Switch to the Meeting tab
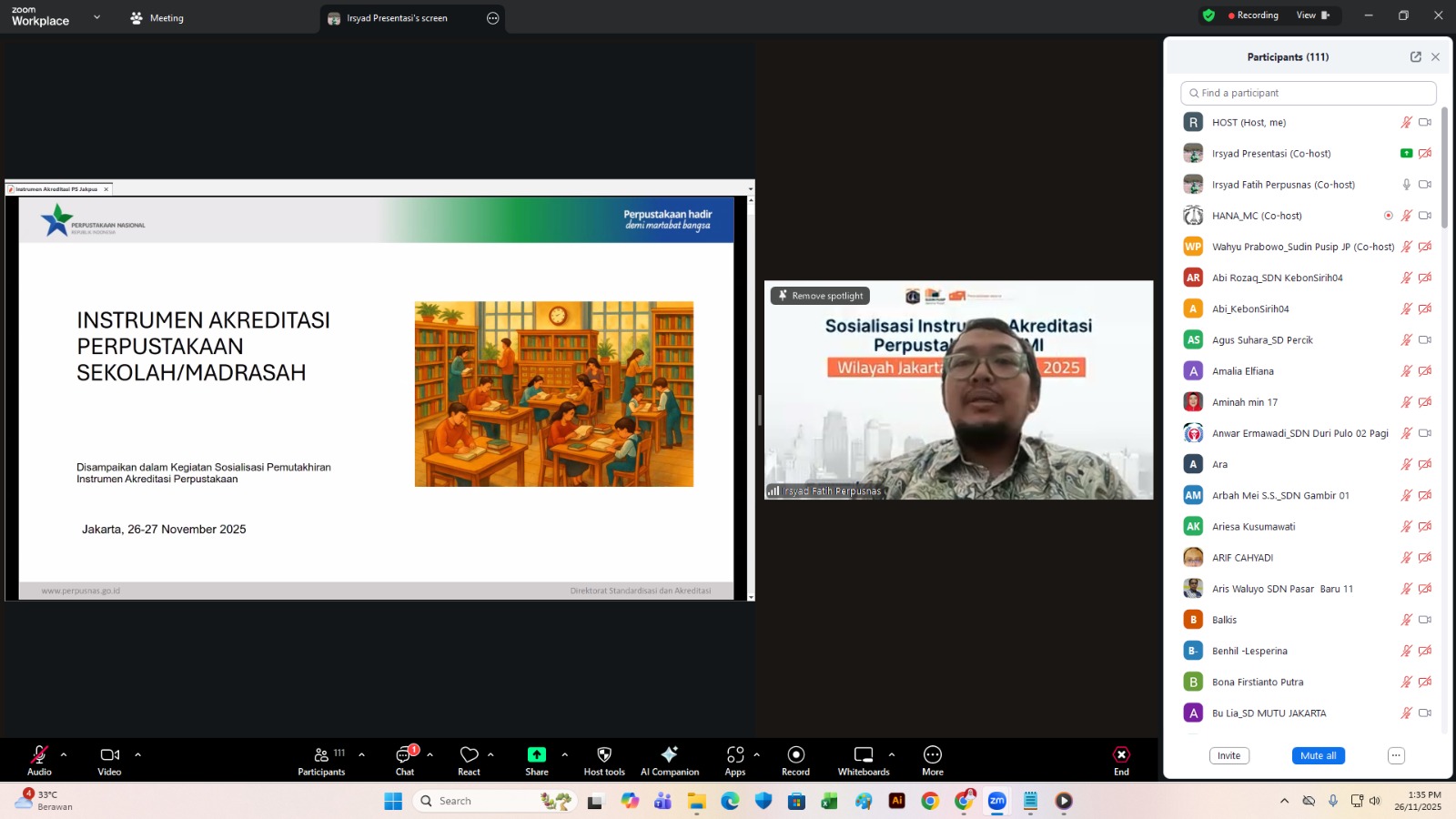Screen dimensions: 1456x819 [x=157, y=18]
